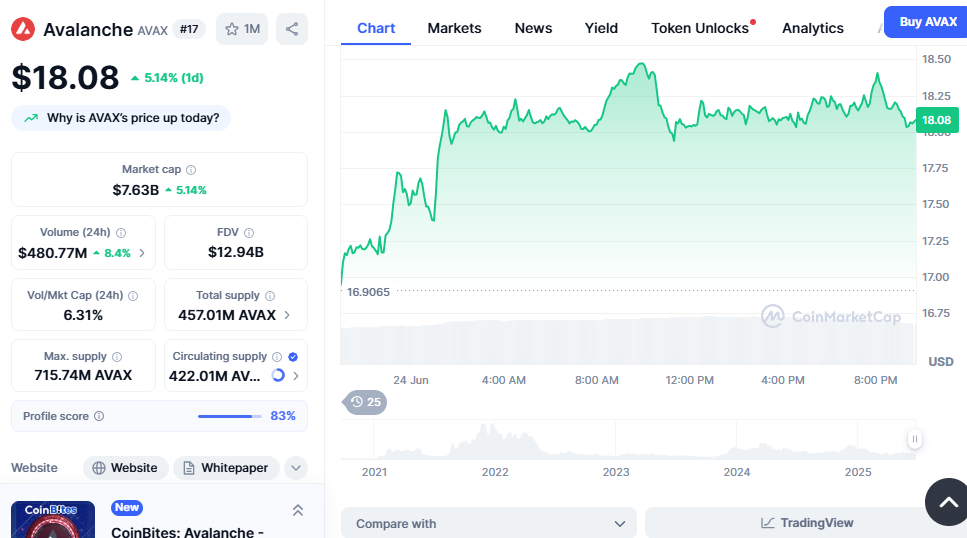Open the Analytics tab
967x538 pixels.
tap(813, 28)
